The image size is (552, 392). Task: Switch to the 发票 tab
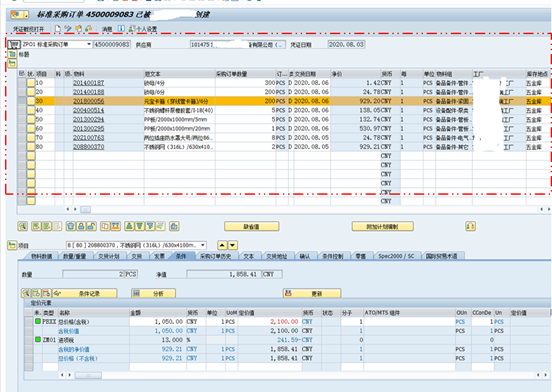click(x=159, y=256)
